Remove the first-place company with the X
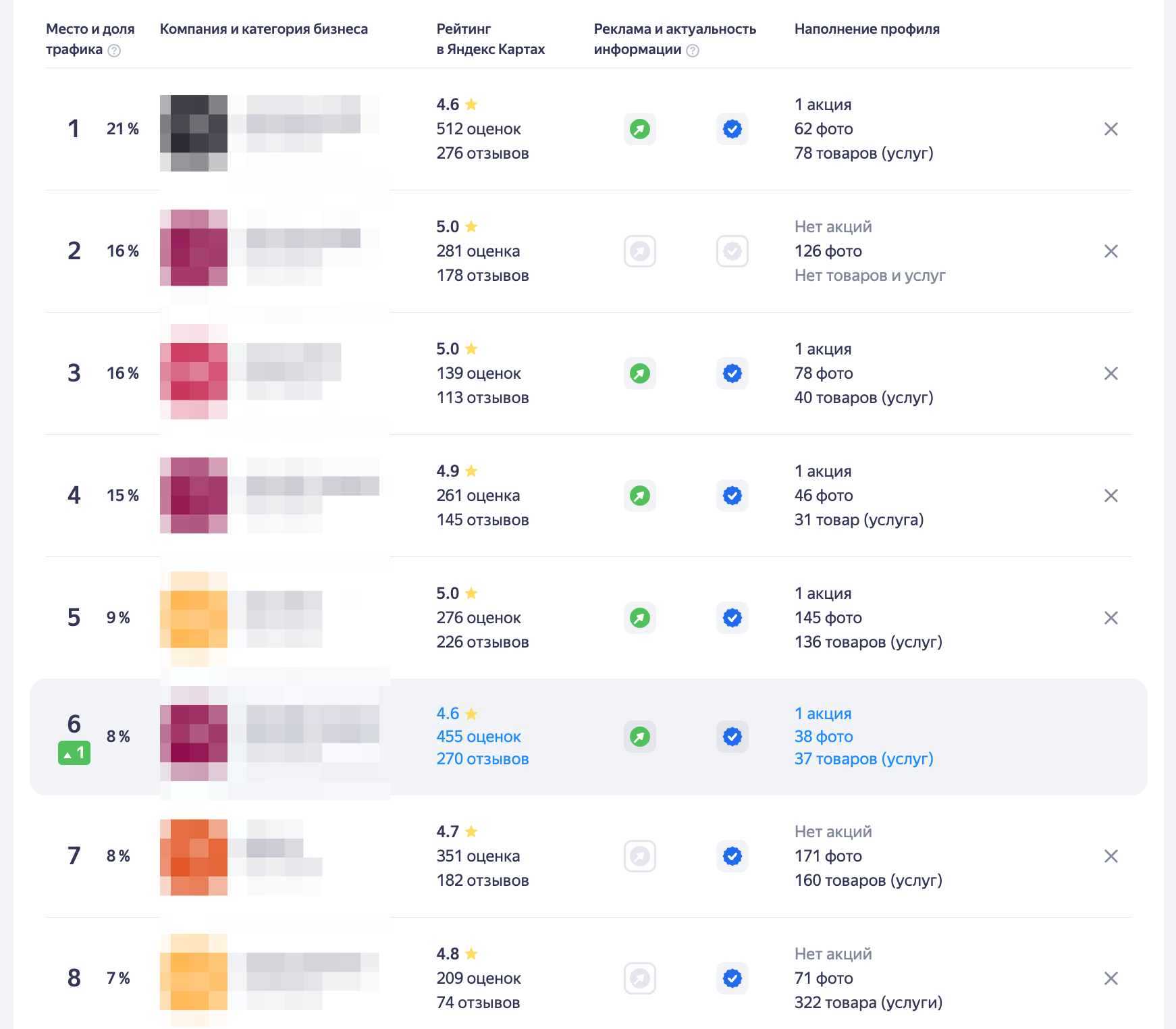The image size is (1176, 1029). click(1111, 129)
